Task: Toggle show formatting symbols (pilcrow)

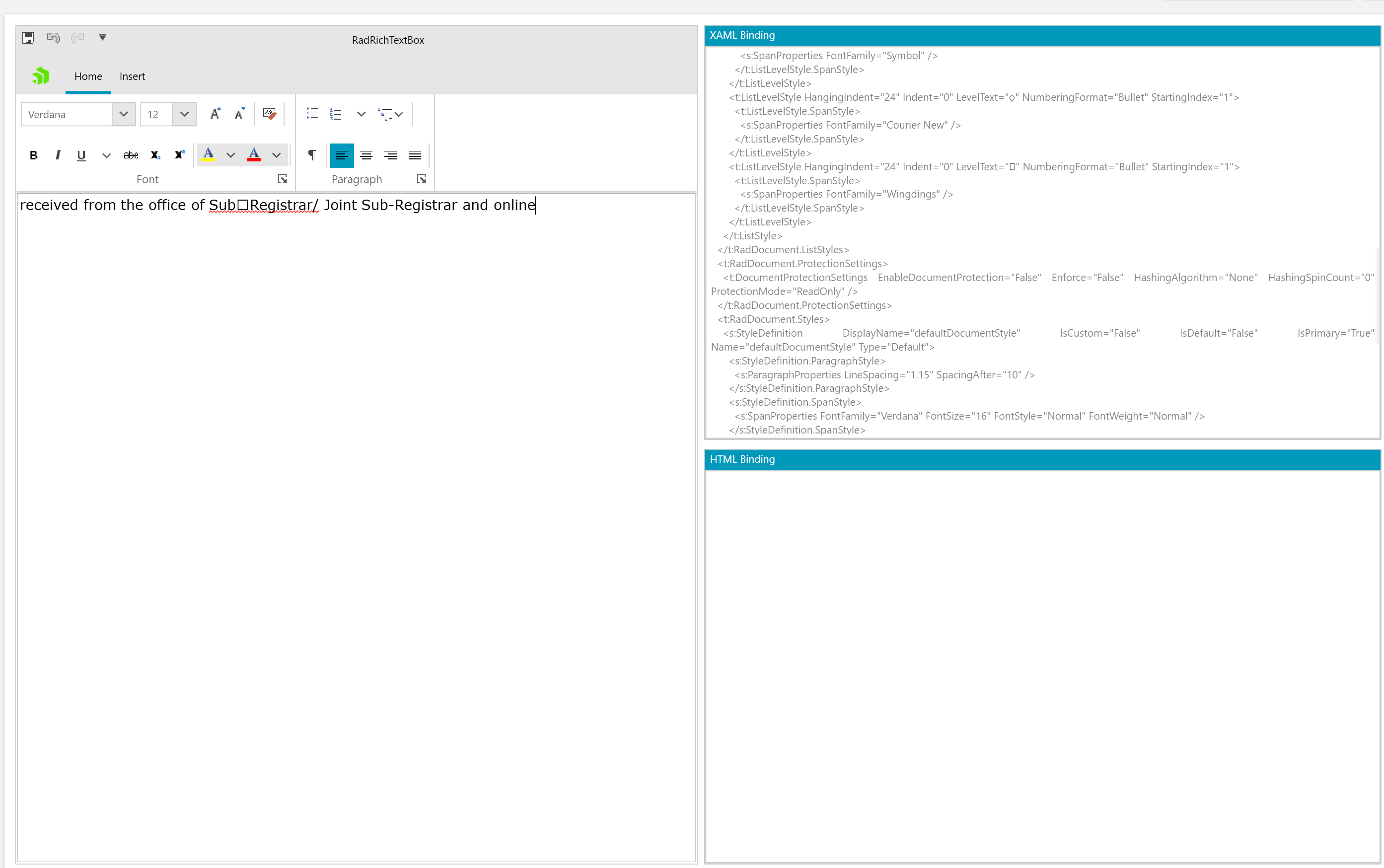Action: (312, 155)
